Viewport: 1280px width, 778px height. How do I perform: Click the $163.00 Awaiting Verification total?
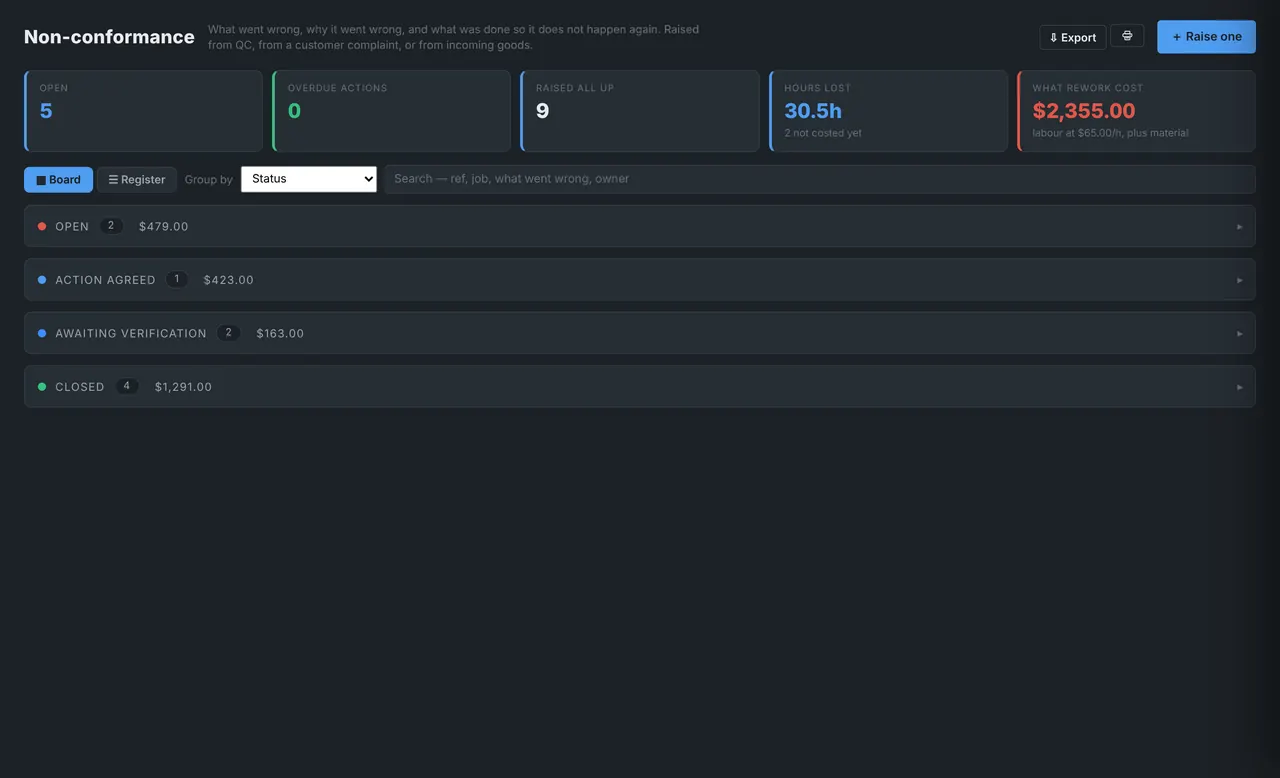pos(280,333)
